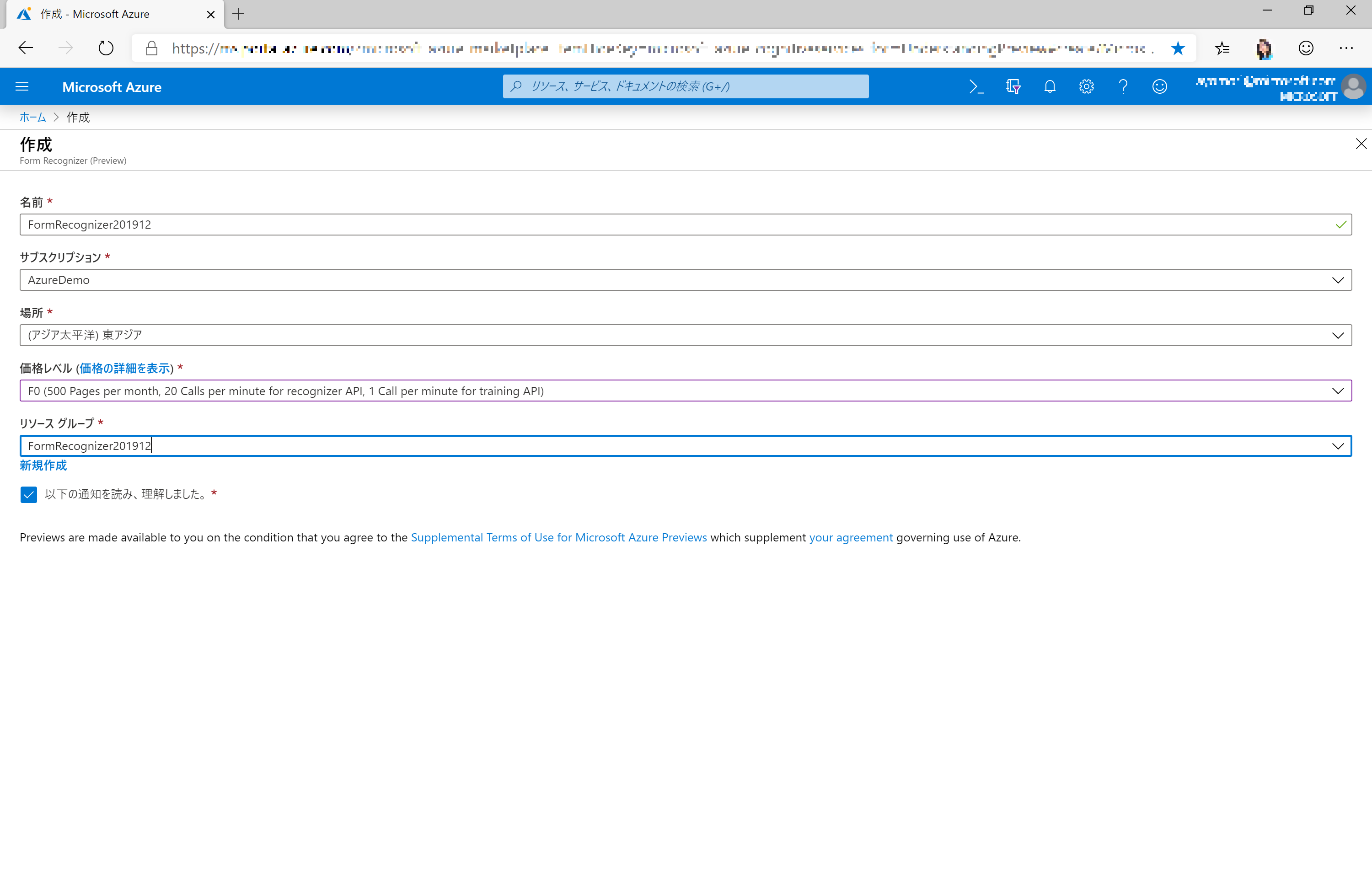This screenshot has height=878, width=1372.
Task: Refresh the browser page
Action: click(106, 48)
